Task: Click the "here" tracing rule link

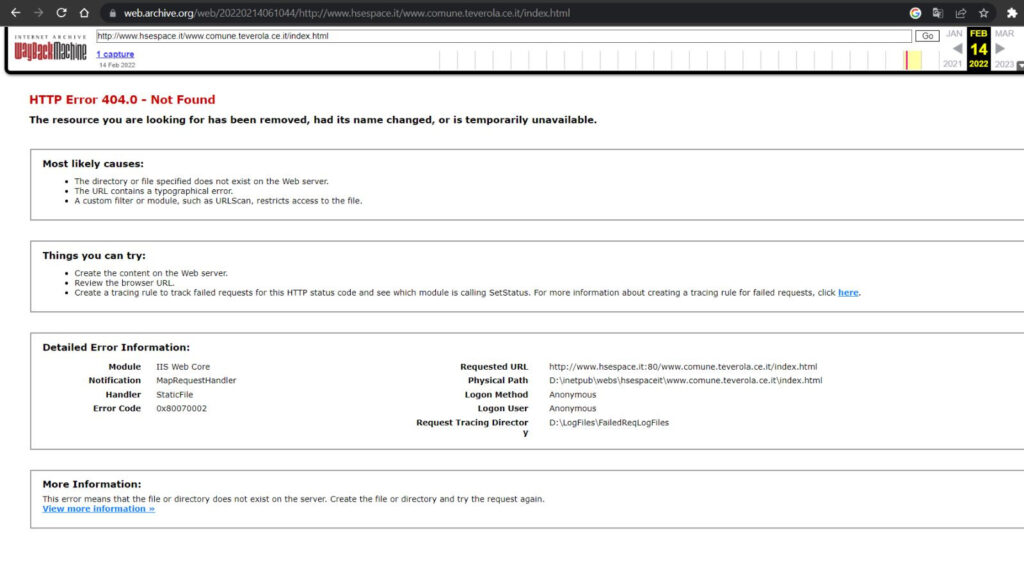Action: [x=848, y=293]
